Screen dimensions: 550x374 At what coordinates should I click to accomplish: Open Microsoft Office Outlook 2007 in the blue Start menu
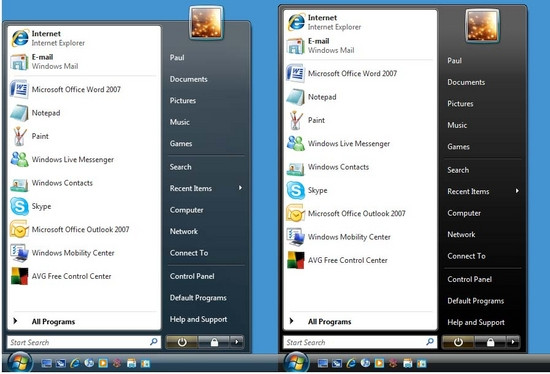pos(84,229)
